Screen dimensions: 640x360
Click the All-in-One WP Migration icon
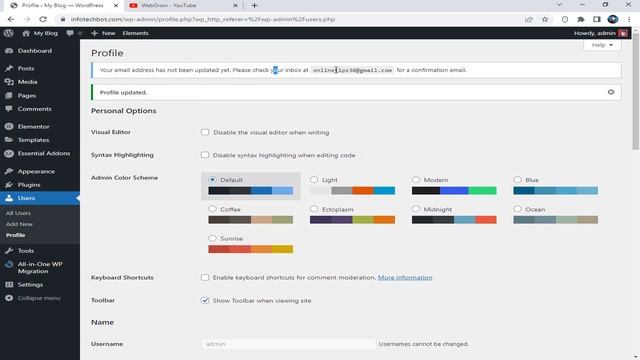point(9,264)
